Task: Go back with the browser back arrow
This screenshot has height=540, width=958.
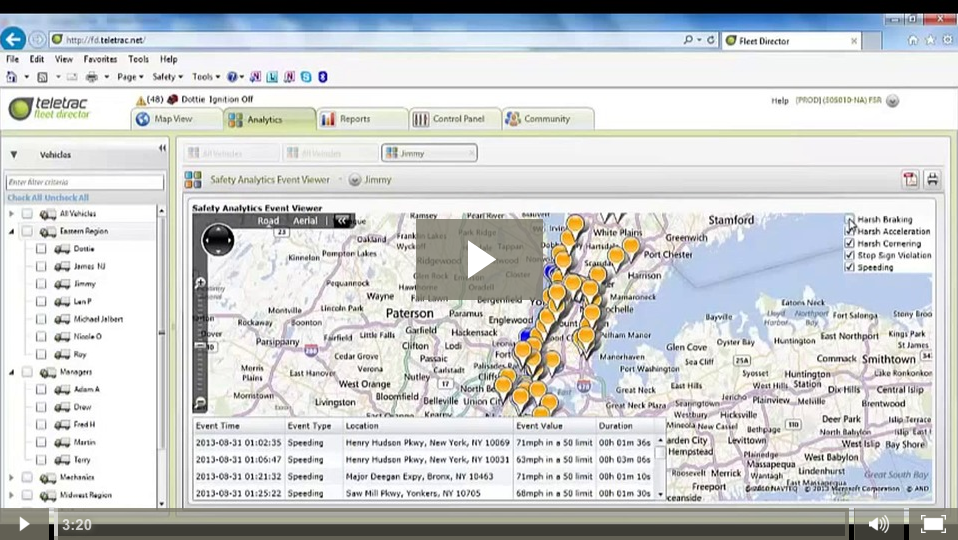Action: pyautogui.click(x=13, y=39)
